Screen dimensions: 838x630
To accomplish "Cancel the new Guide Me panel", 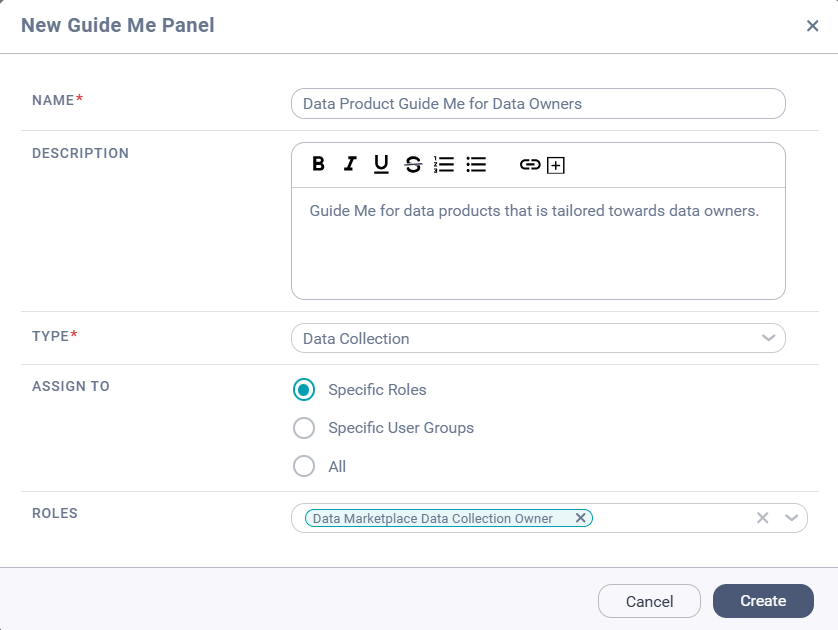I will 649,601.
